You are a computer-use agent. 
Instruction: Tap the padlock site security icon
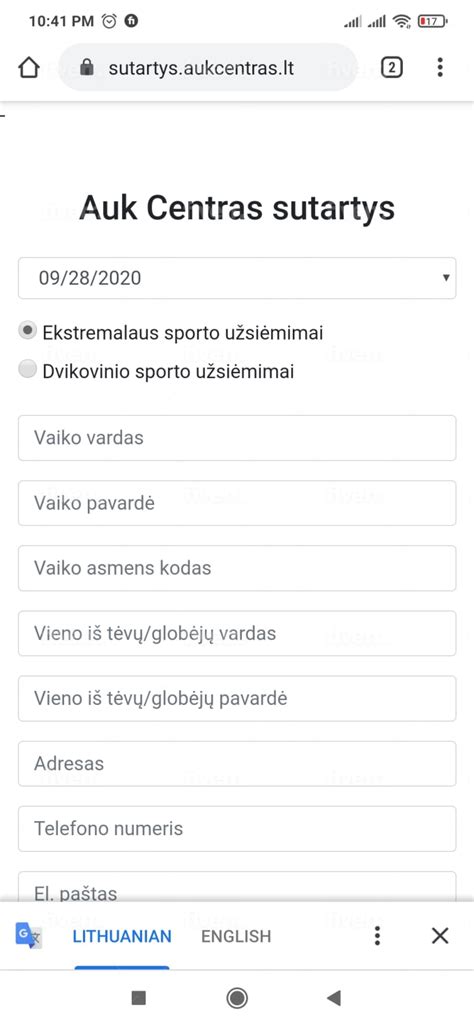click(x=86, y=68)
